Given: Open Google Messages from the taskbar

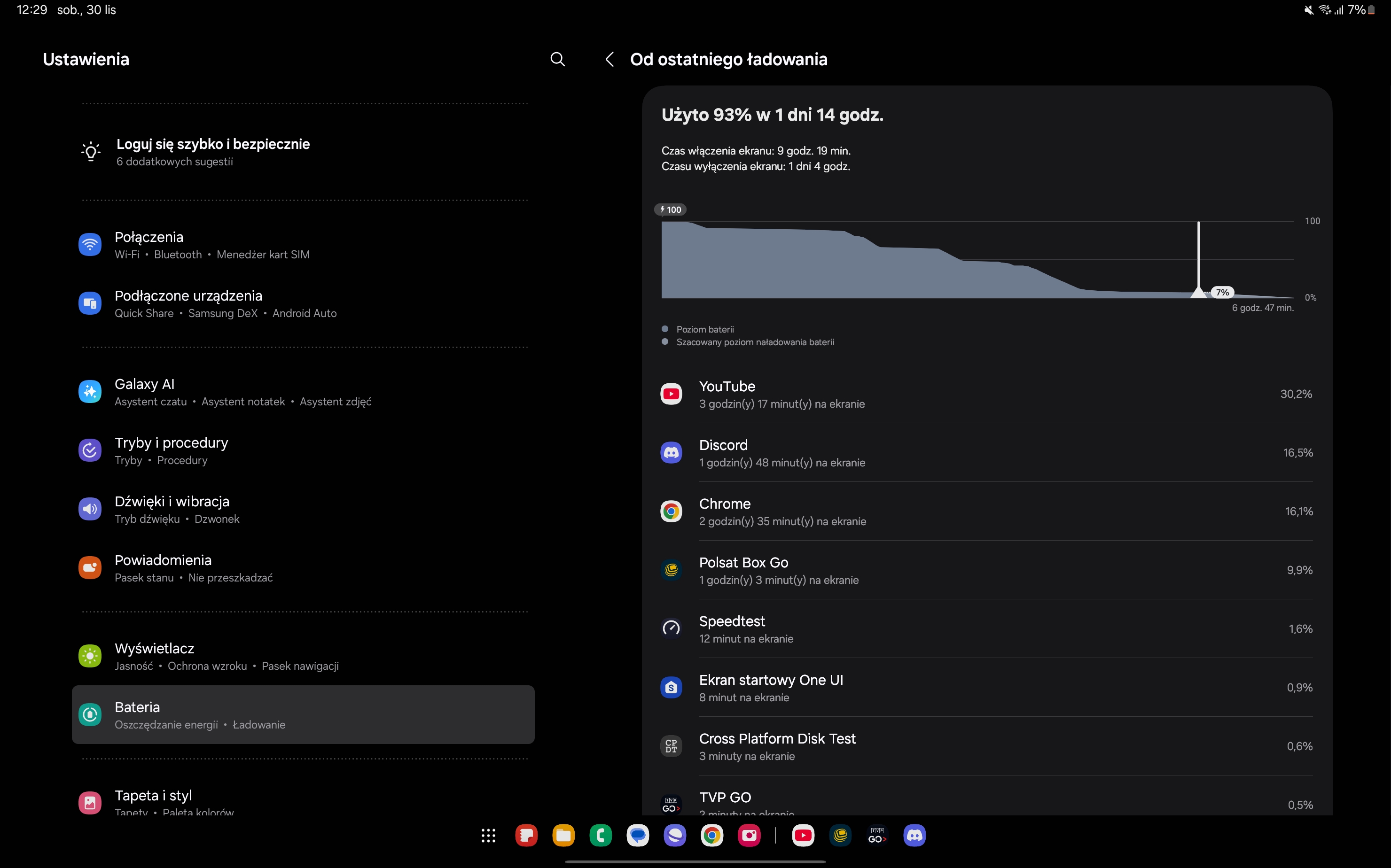Looking at the screenshot, I should click(x=638, y=836).
